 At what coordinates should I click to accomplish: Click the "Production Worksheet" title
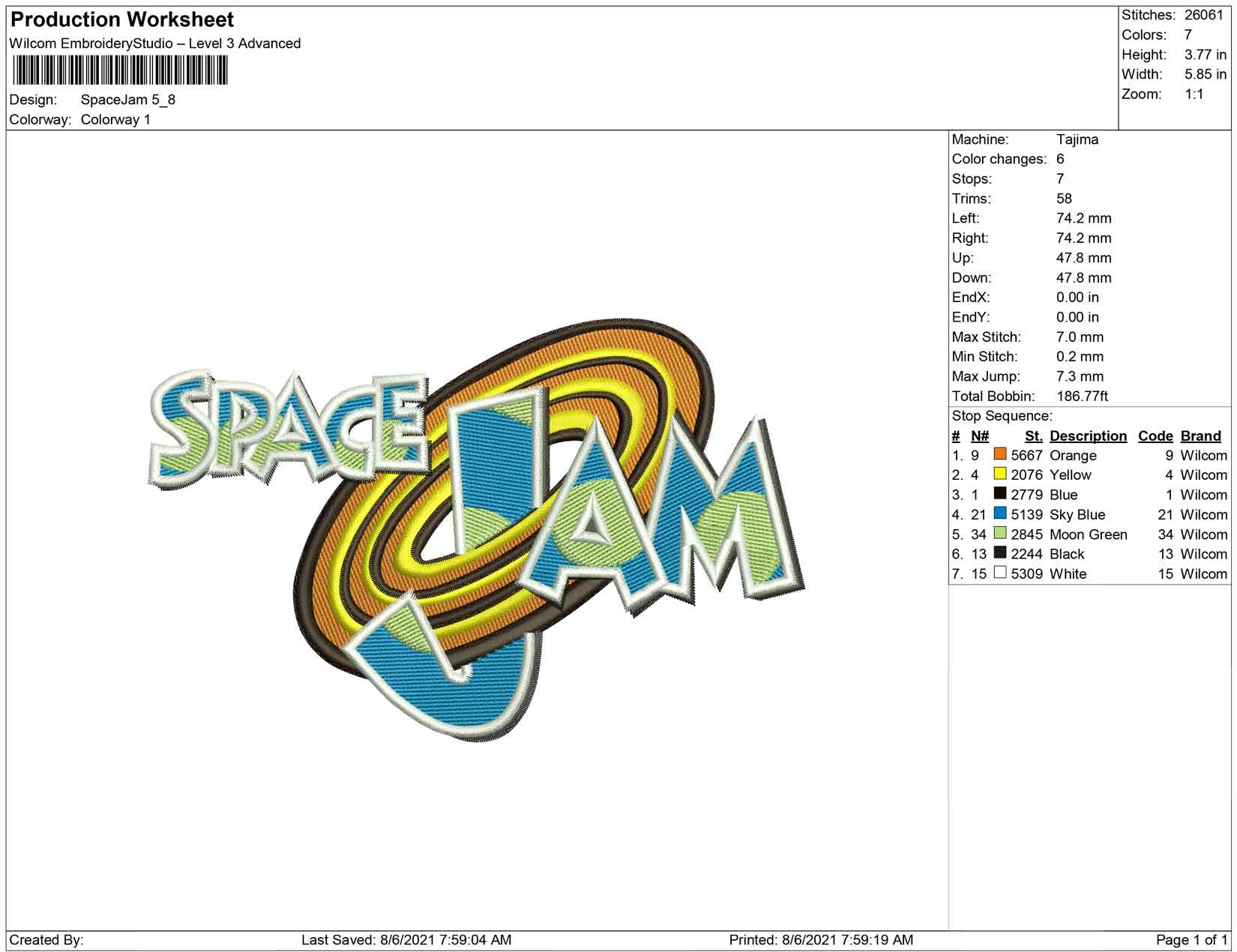point(122,19)
